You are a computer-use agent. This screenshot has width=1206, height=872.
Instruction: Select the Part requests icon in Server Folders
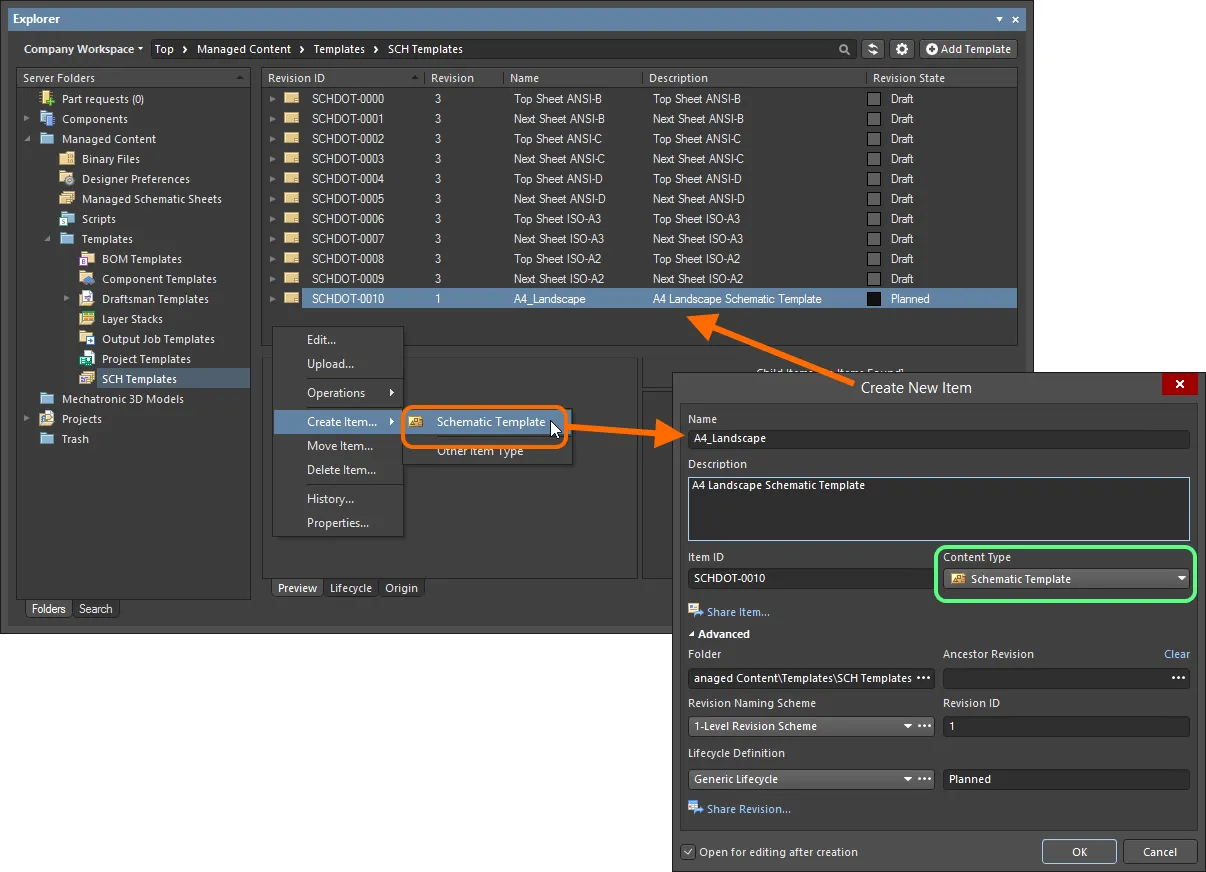coord(47,99)
